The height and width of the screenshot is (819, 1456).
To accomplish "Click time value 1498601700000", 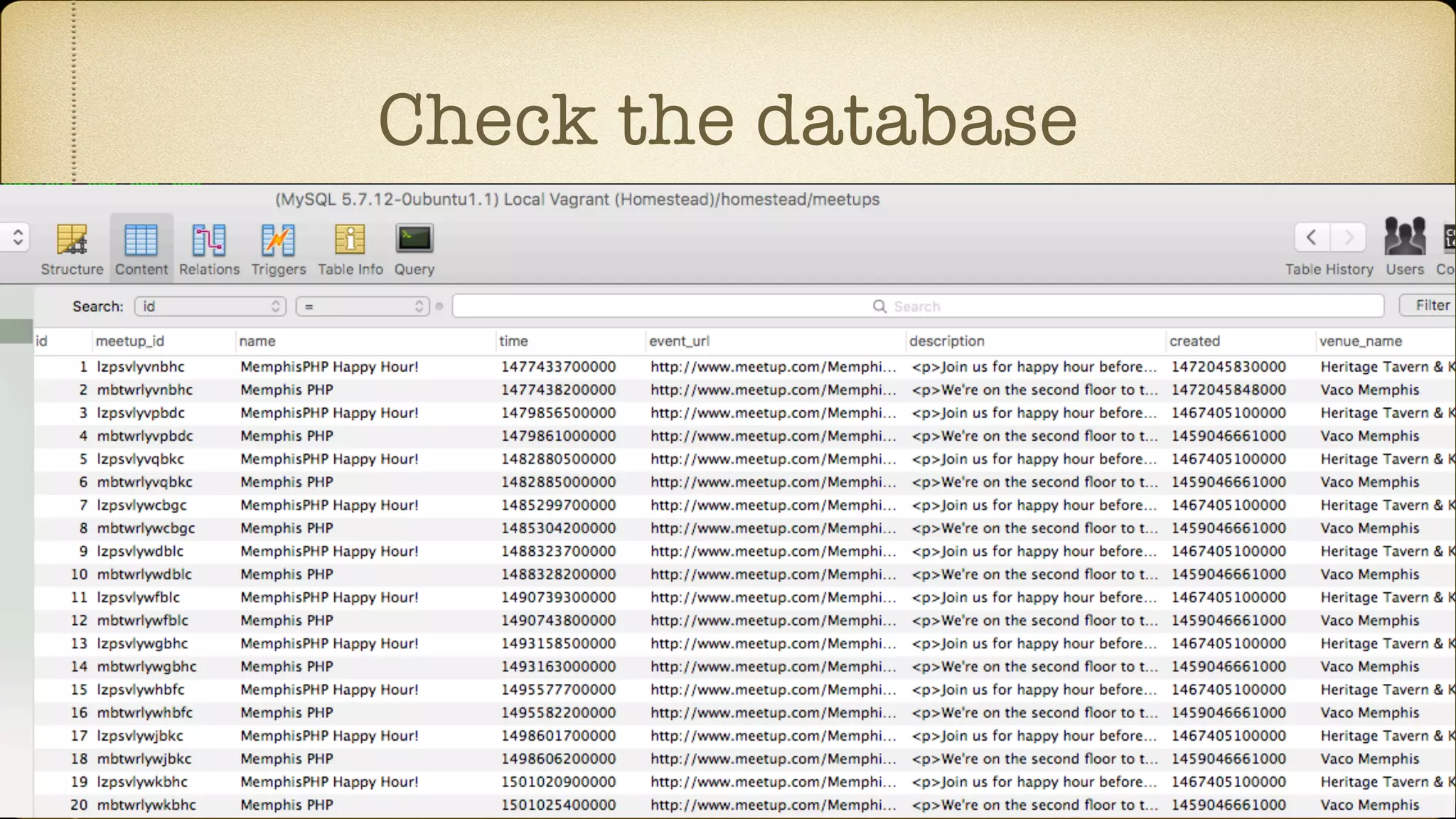I will coord(559,736).
